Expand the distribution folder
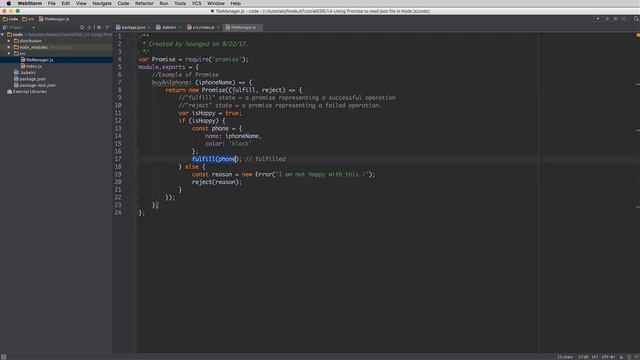The image size is (640, 360). point(9,41)
